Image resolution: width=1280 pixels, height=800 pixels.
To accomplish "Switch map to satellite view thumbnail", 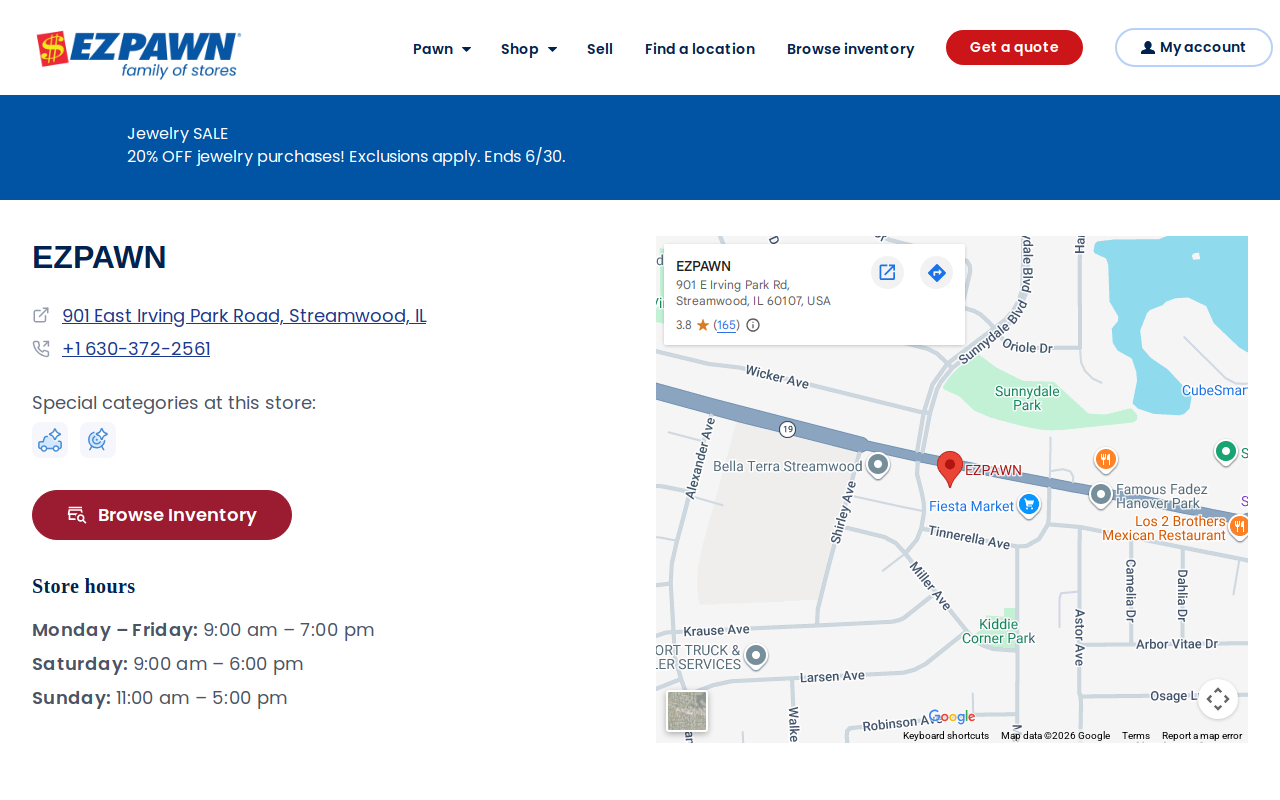I will coord(687,711).
